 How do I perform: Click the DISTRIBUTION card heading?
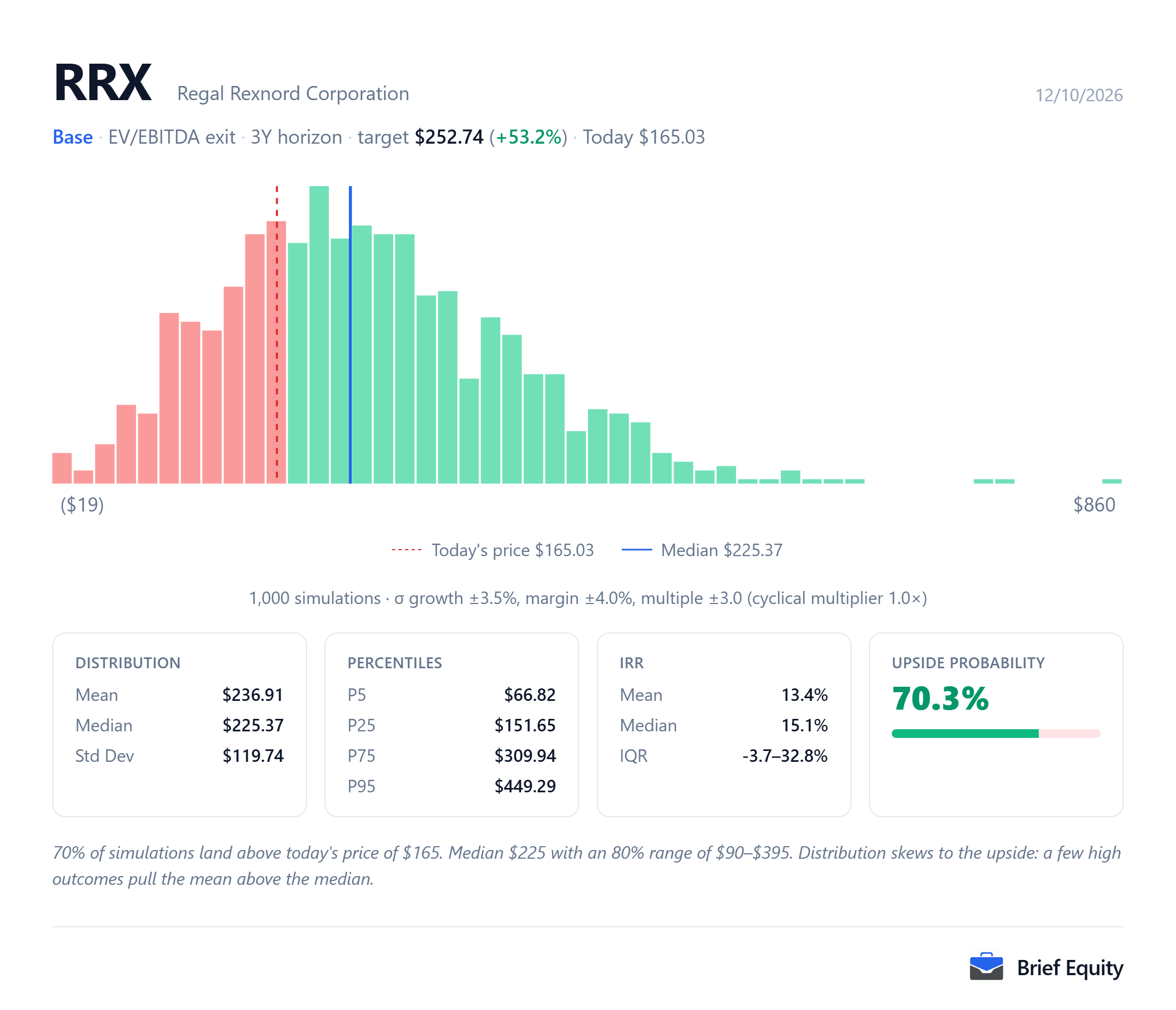click(128, 663)
